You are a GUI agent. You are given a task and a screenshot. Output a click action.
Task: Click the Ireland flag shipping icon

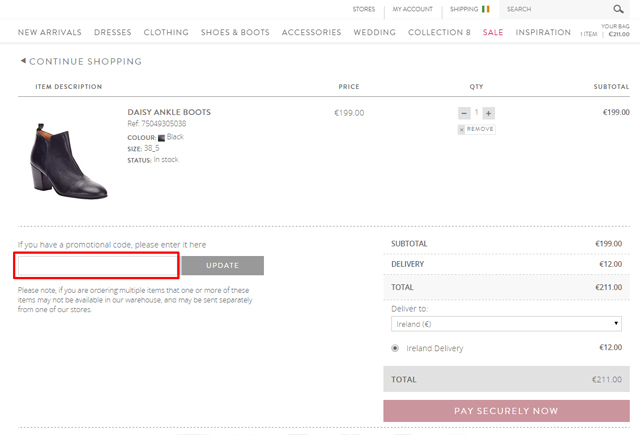pos(486,10)
